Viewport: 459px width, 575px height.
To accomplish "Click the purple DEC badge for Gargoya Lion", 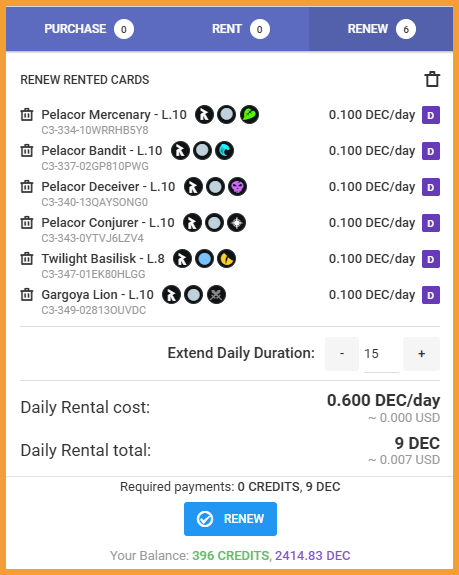I will tap(431, 295).
